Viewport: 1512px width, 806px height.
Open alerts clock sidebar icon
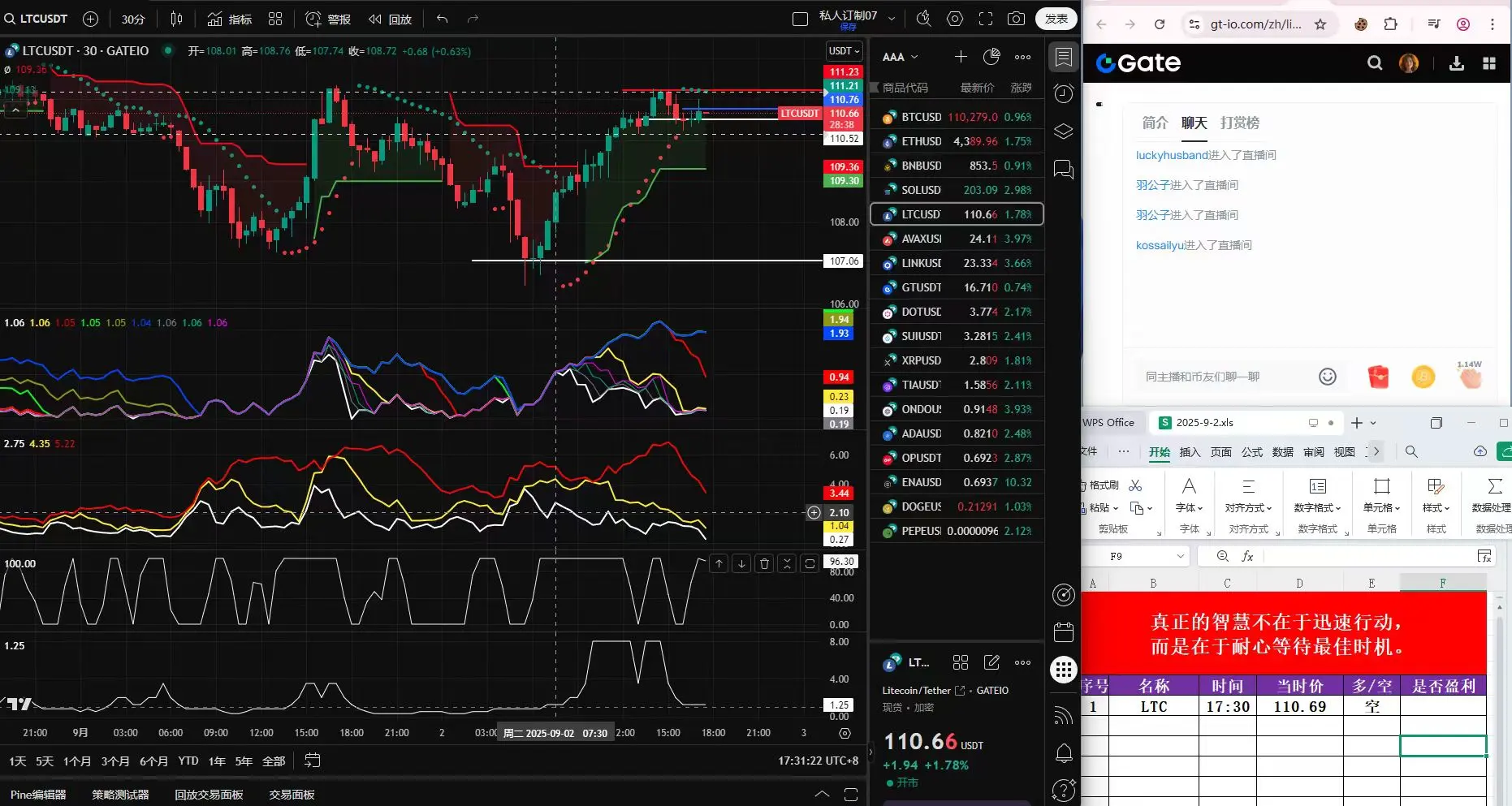1064,93
